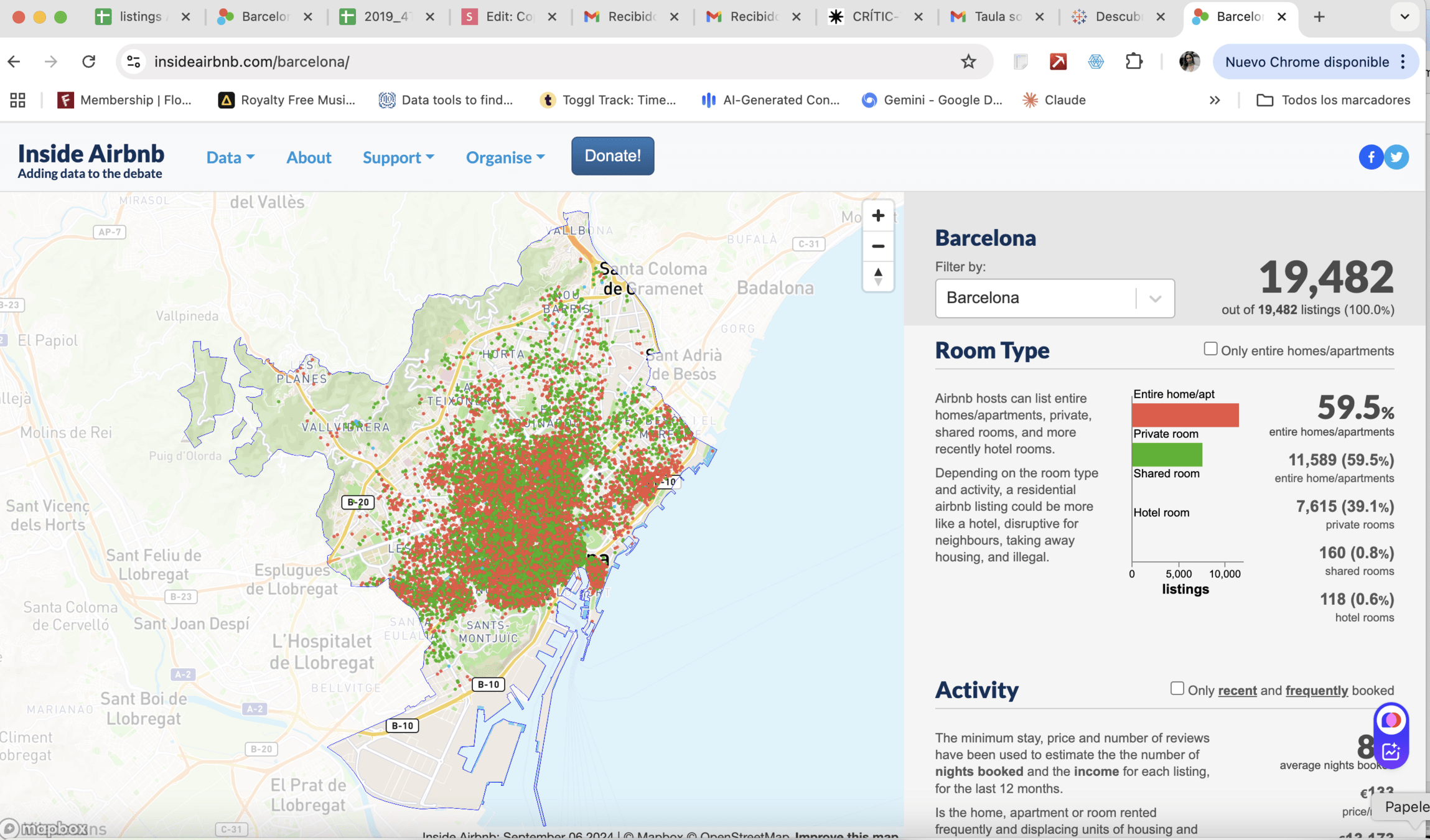Screen dimensions: 1430x840
Task: Check Only recent and frequently booked
Action: (x=1176, y=689)
